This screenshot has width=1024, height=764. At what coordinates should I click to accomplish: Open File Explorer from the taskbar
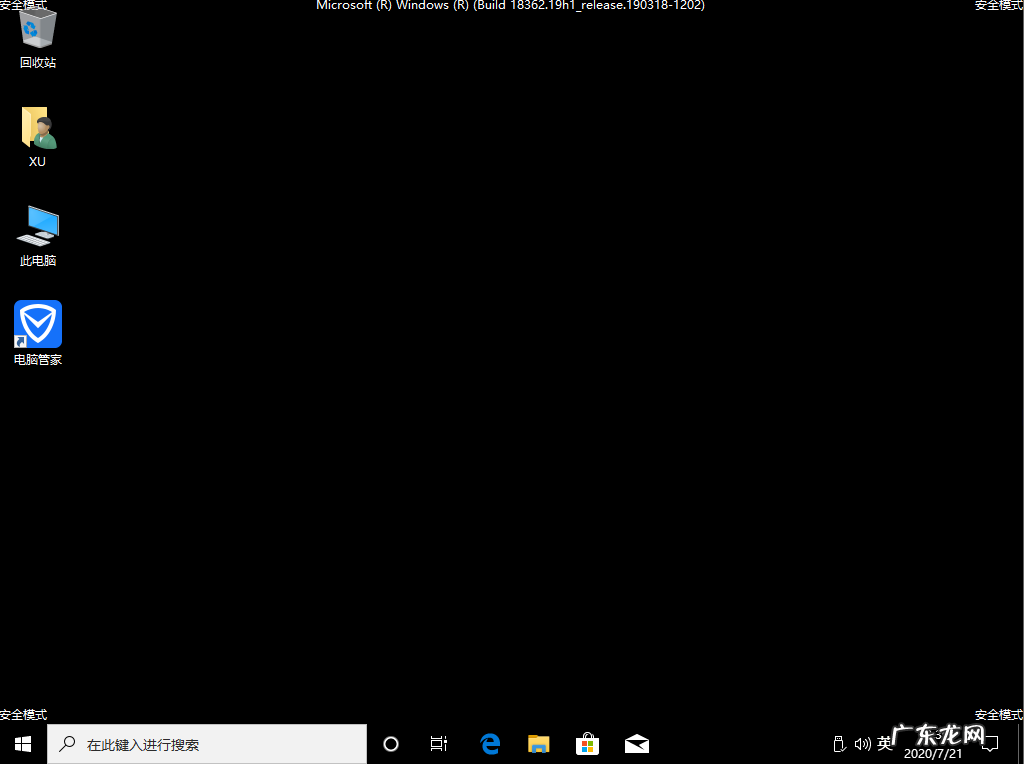click(x=538, y=744)
